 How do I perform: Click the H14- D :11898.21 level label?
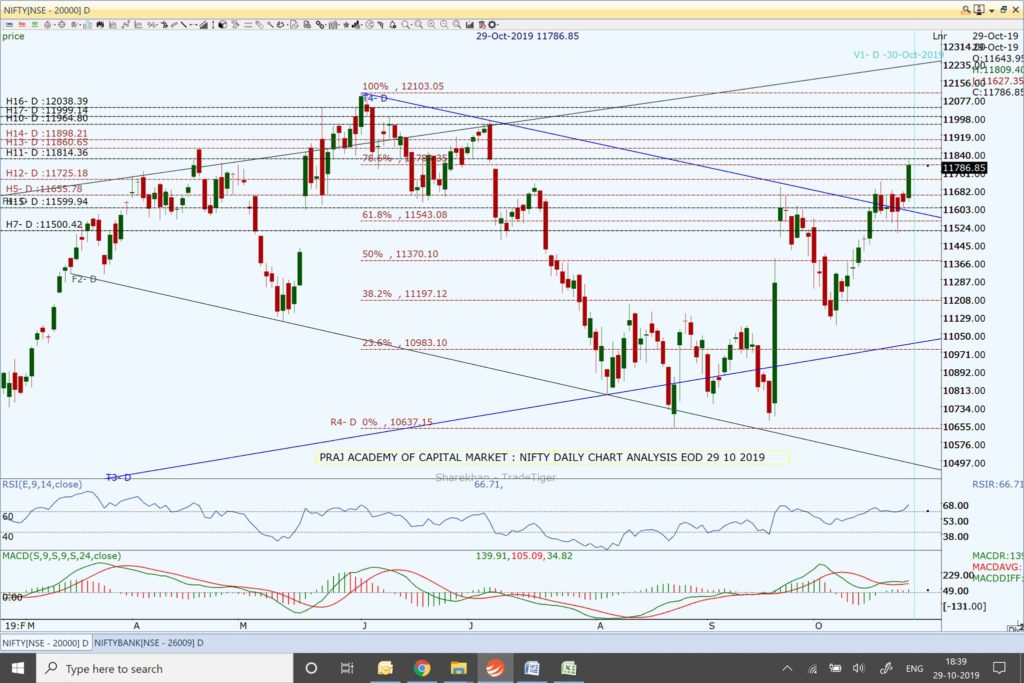click(46, 133)
